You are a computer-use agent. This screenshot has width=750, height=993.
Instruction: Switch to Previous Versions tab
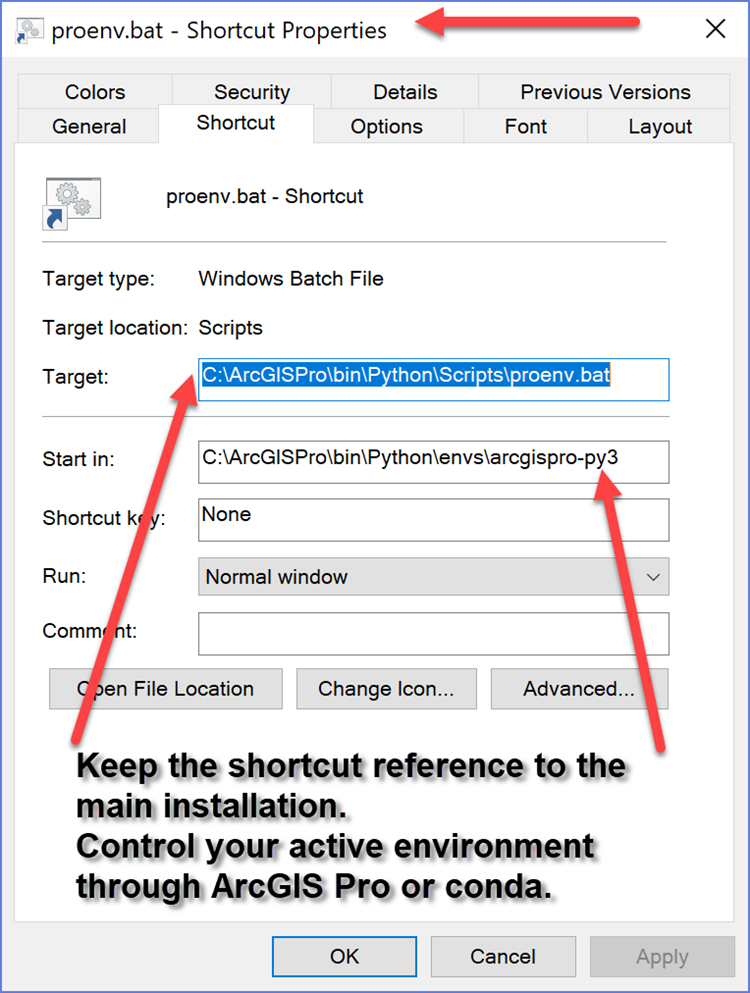[605, 92]
